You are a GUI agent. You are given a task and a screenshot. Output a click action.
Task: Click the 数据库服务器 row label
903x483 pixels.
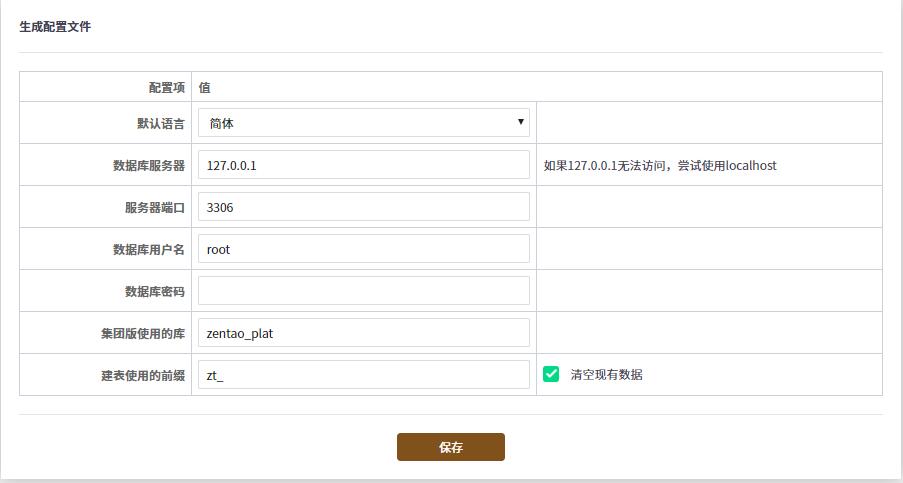pyautogui.click(x=148, y=166)
